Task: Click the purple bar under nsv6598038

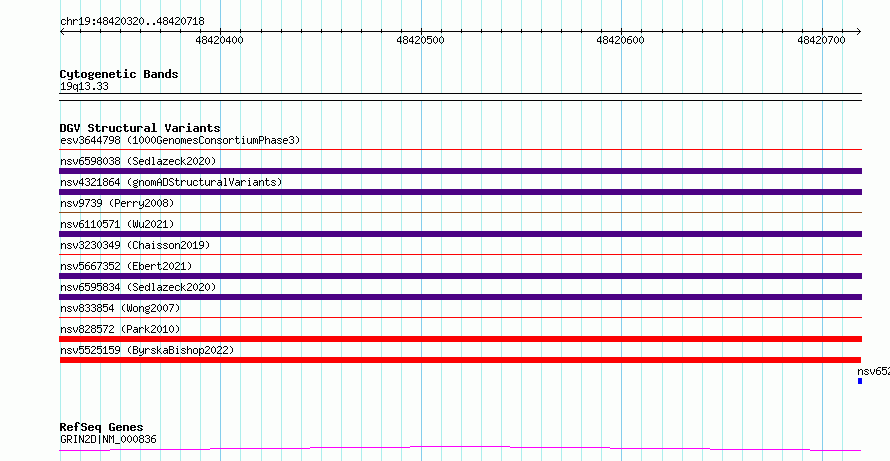Action: click(x=460, y=171)
